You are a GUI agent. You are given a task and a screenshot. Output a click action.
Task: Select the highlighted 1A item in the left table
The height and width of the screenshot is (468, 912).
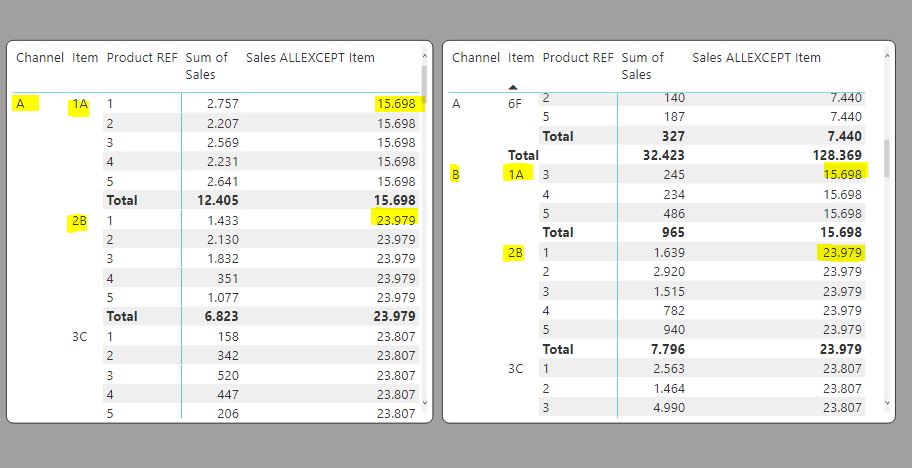coord(80,105)
